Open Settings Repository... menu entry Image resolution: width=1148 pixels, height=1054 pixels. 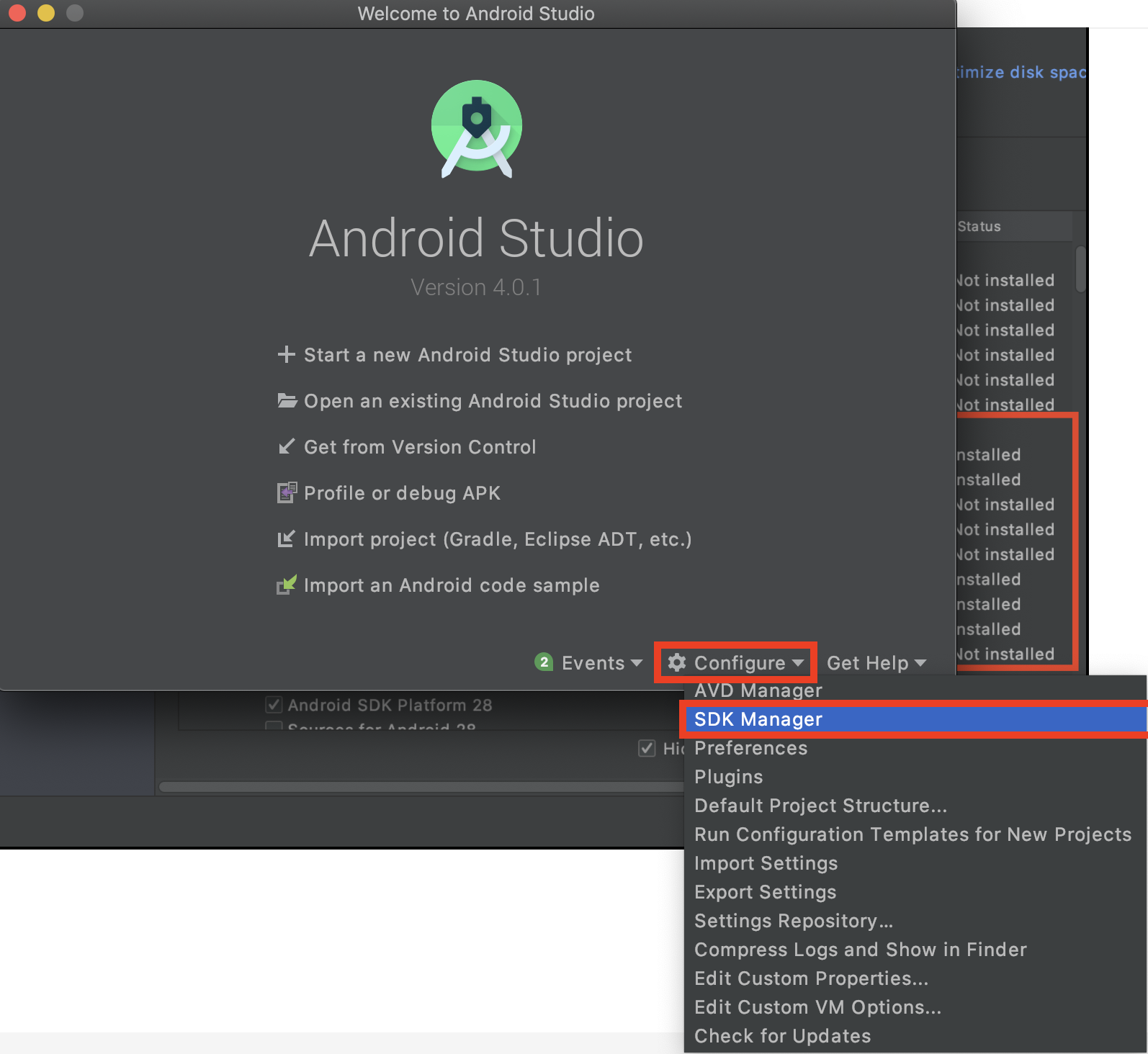click(x=915, y=921)
